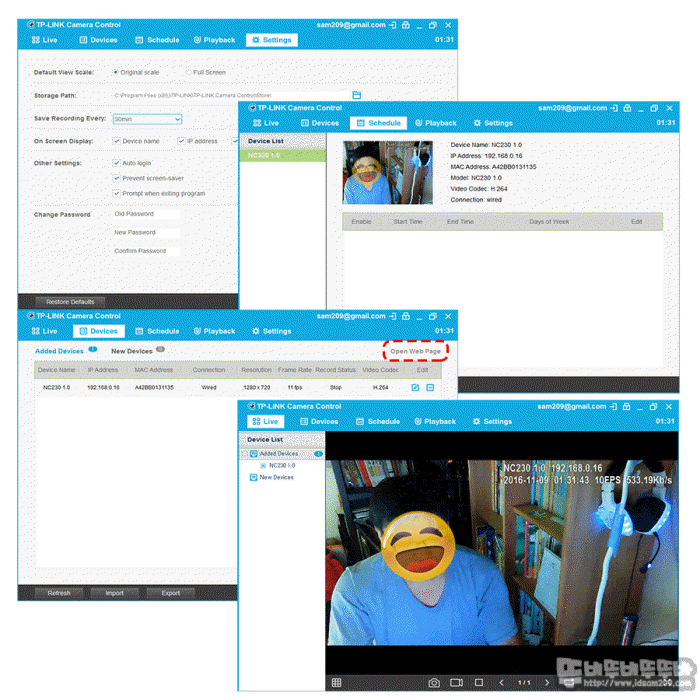The image size is (700, 700).
Task: Toggle the Prevent screen-saver checkbox
Action: 117,178
